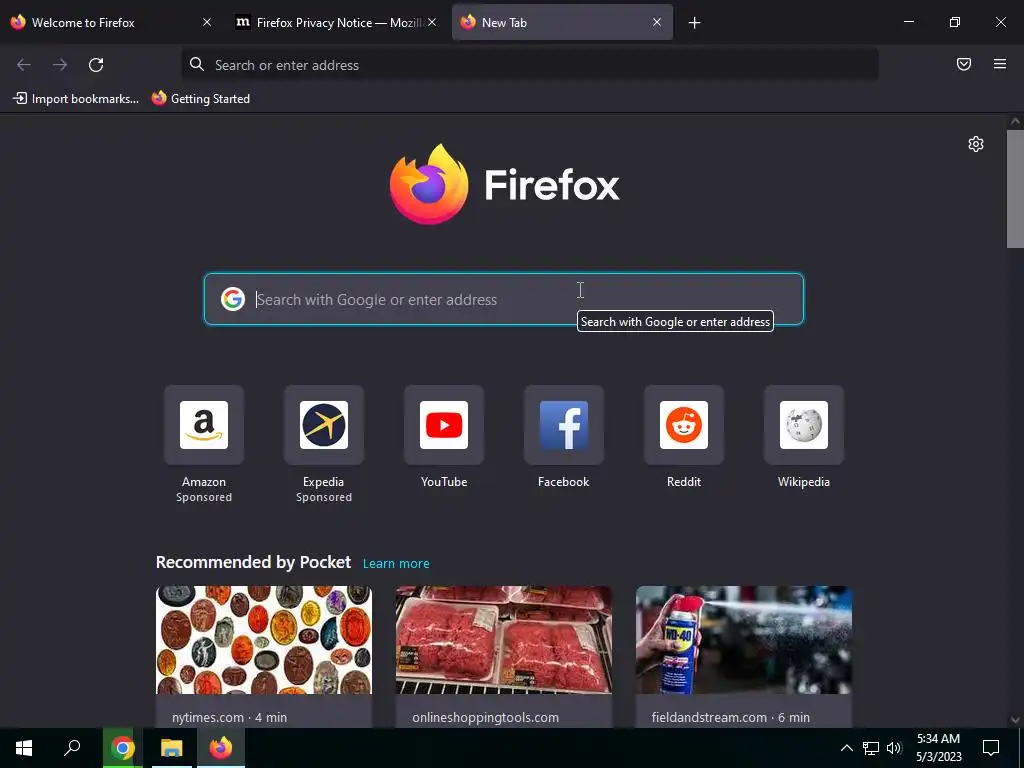1024x768 pixels.
Task: Click the Recommended by Pocket heading
Action: coord(253,562)
